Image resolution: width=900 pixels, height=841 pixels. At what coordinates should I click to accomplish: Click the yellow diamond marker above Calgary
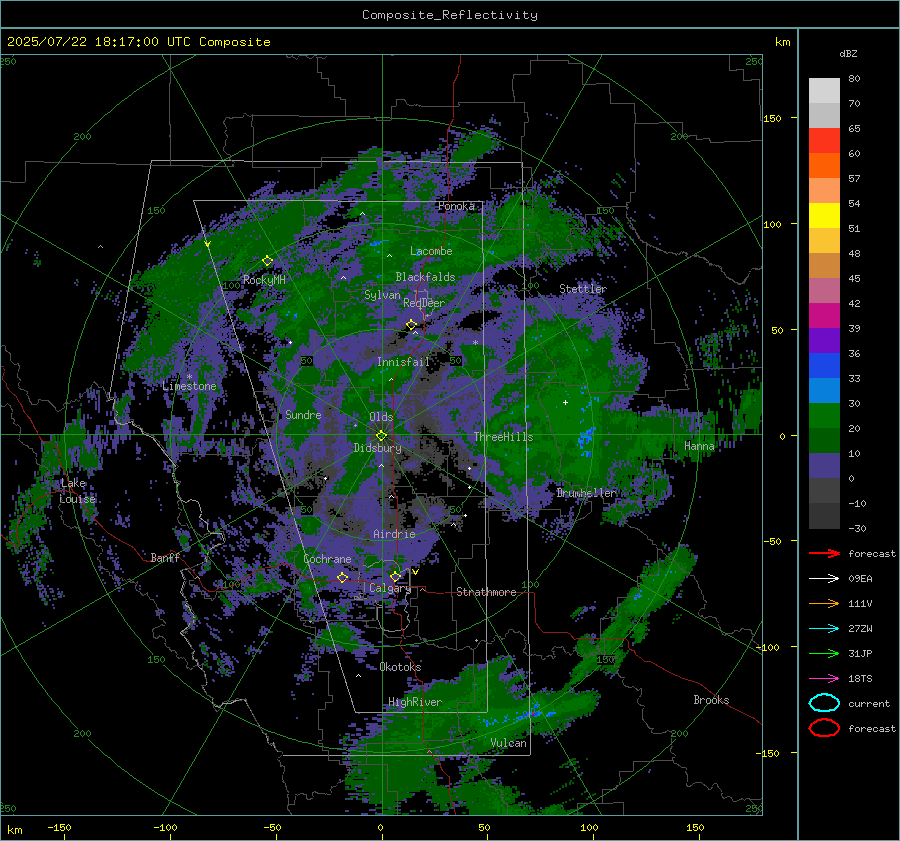pos(395,576)
